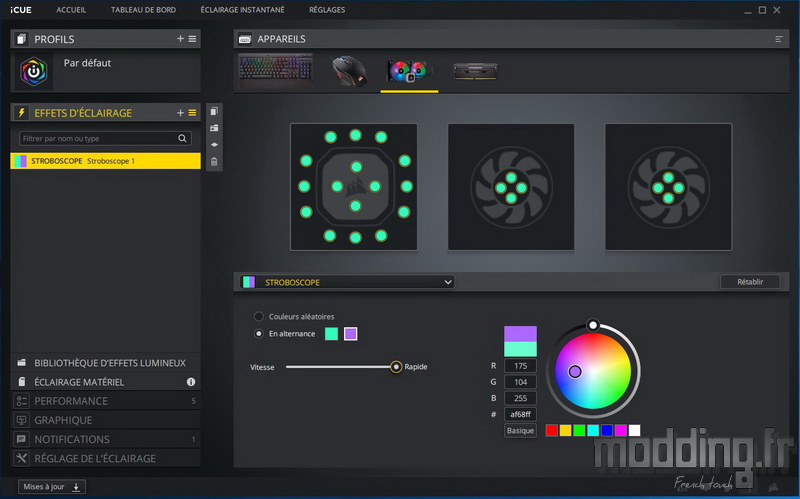The width and height of the screenshot is (800, 499).
Task: Click the copy effect icon in side toolbar
Action: 214,111
